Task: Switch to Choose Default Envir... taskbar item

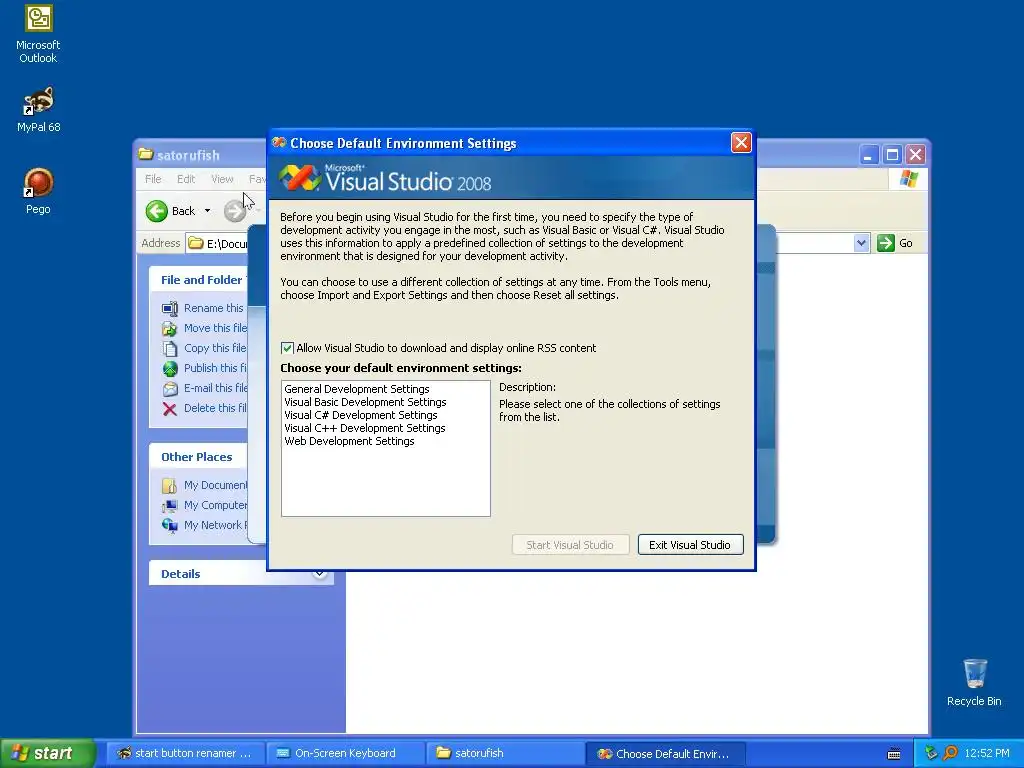Action: click(x=665, y=753)
